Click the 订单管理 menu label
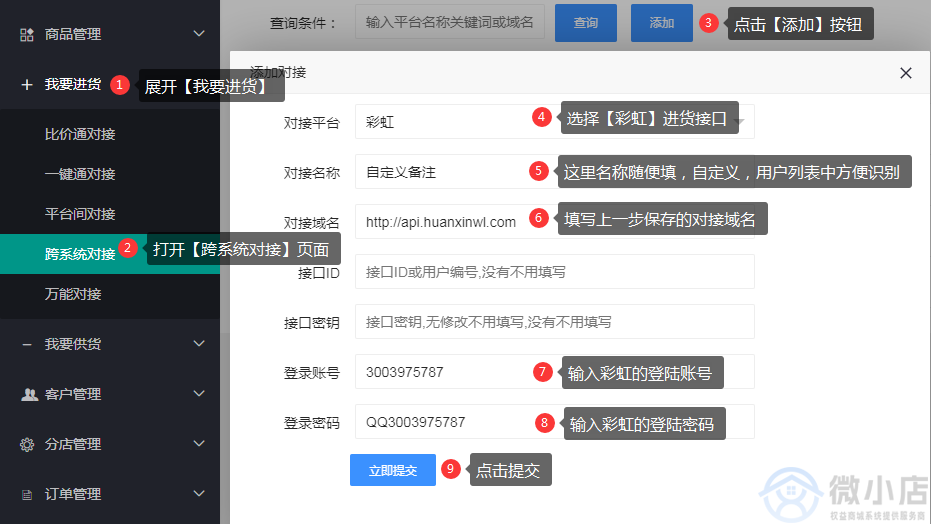Viewport: 931px width, 524px height. point(73,494)
